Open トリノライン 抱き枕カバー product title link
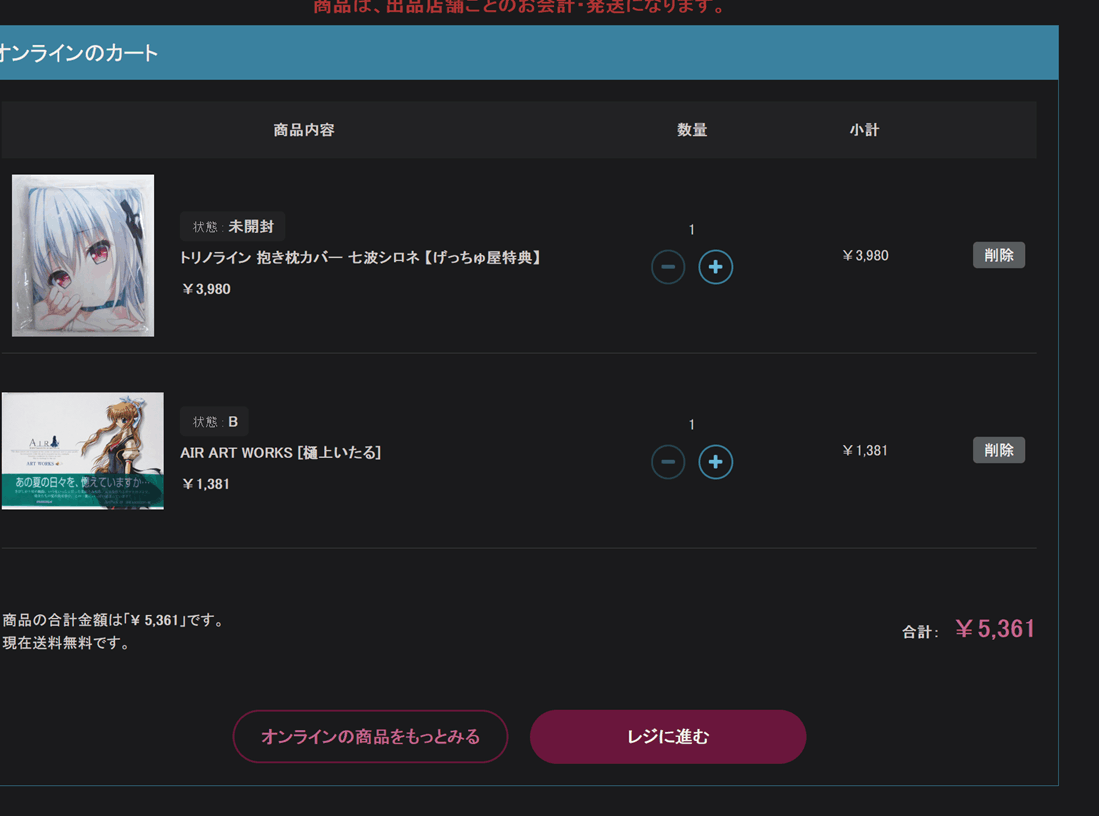Screen dimensions: 1099x816 click(x=361, y=258)
